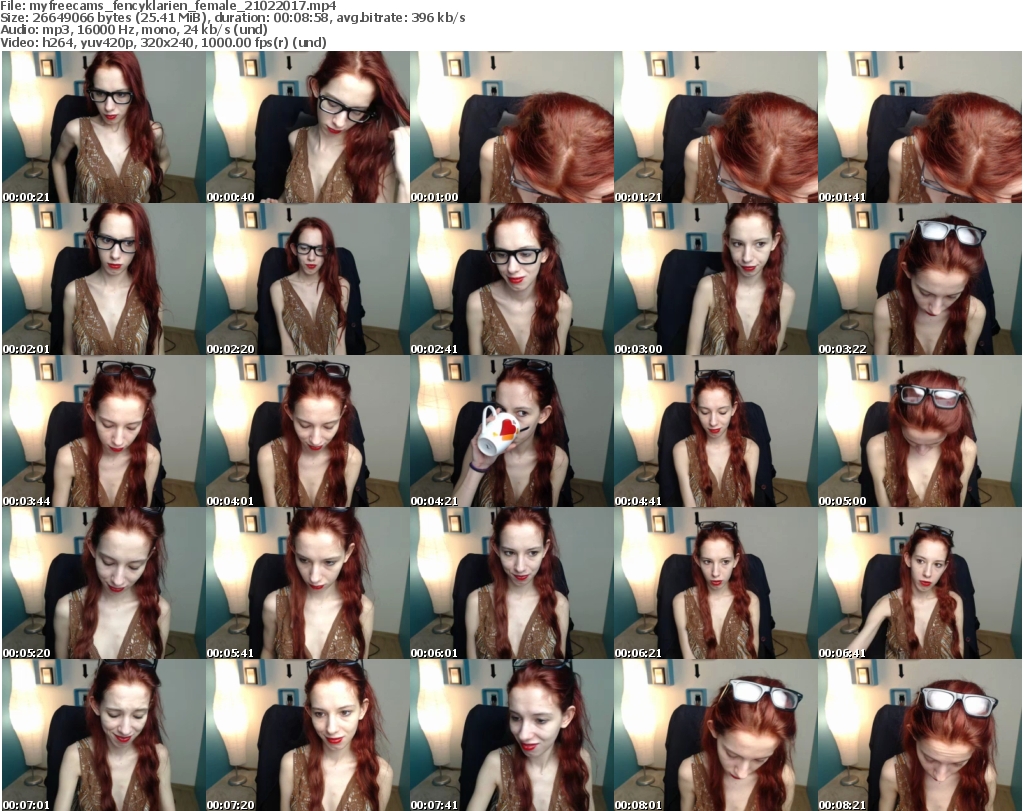This screenshot has height=811, width=1024.
Task: Open the thumbnail stamped 00:06:01
Action: (x=511, y=584)
